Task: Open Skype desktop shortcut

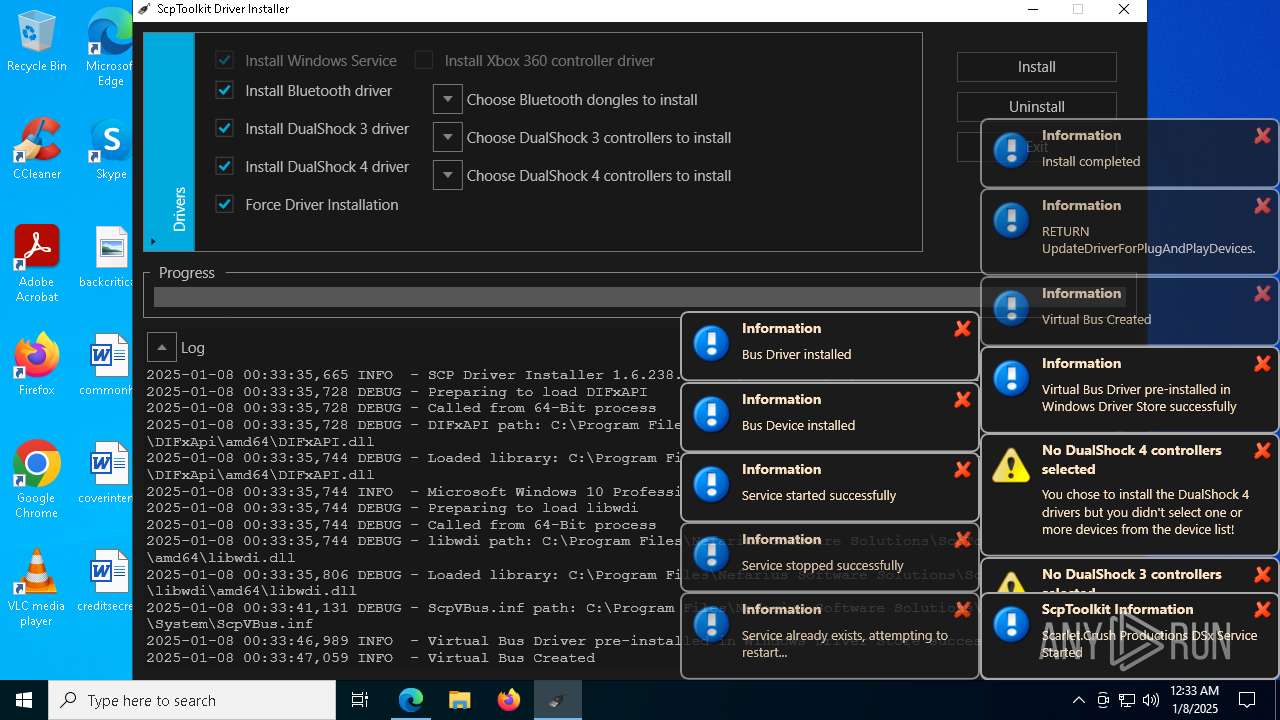Action: click(x=111, y=149)
